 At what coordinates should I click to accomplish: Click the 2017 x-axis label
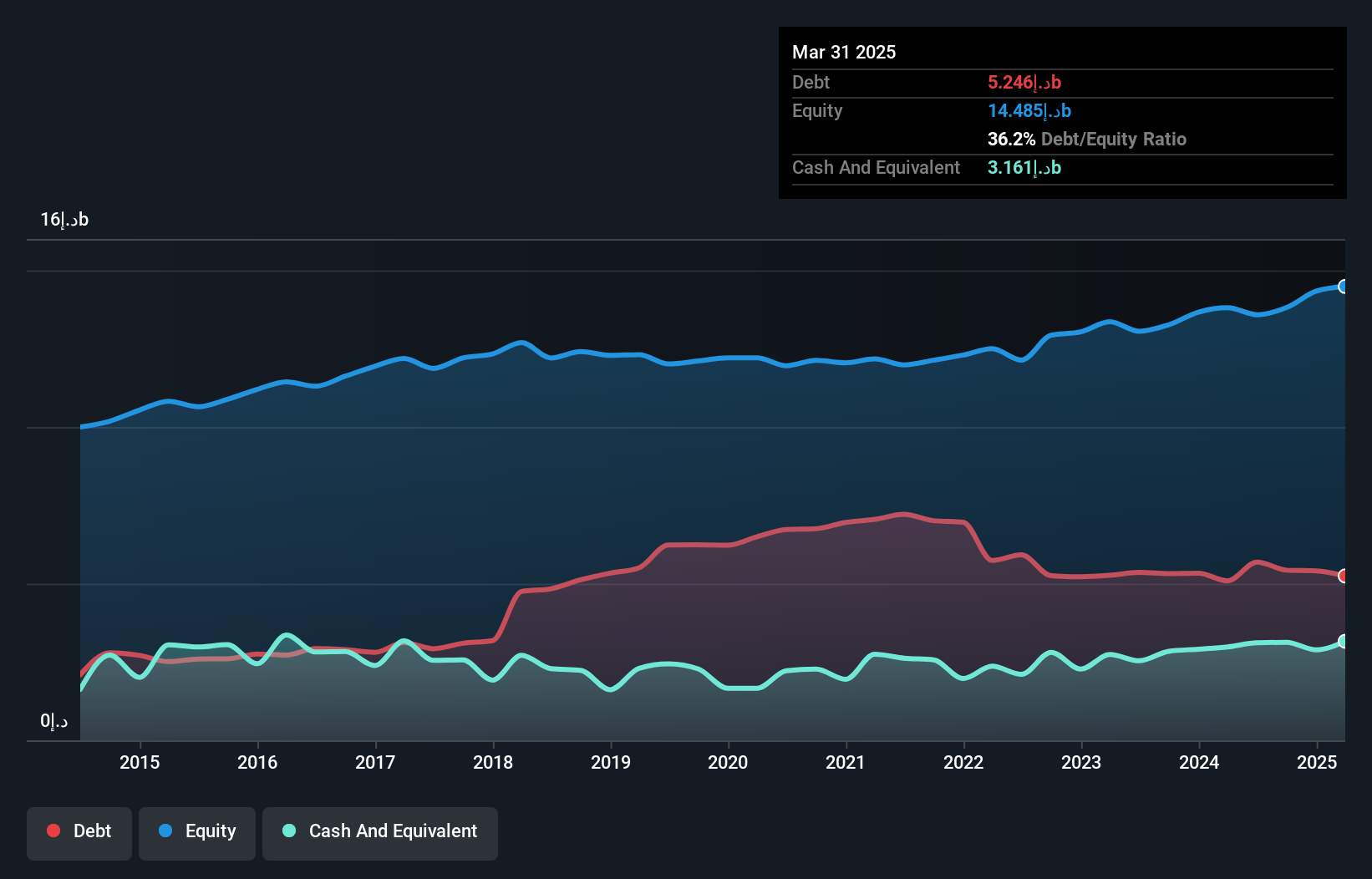(x=375, y=762)
